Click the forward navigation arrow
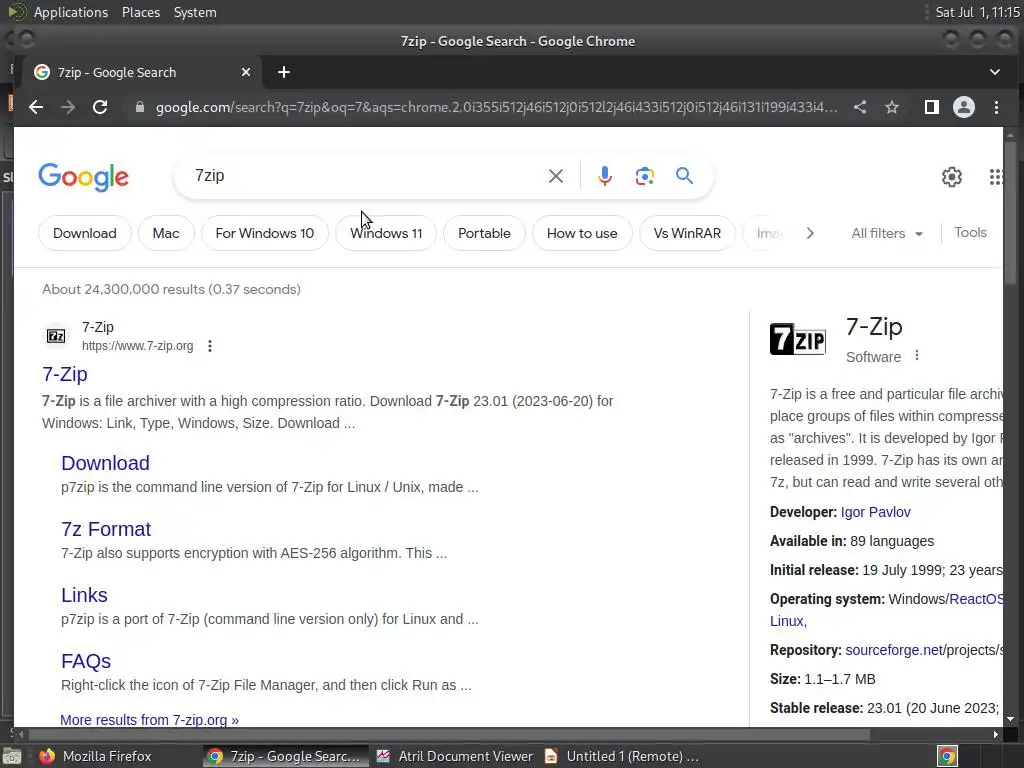Image resolution: width=1024 pixels, height=768 pixels. tap(68, 107)
